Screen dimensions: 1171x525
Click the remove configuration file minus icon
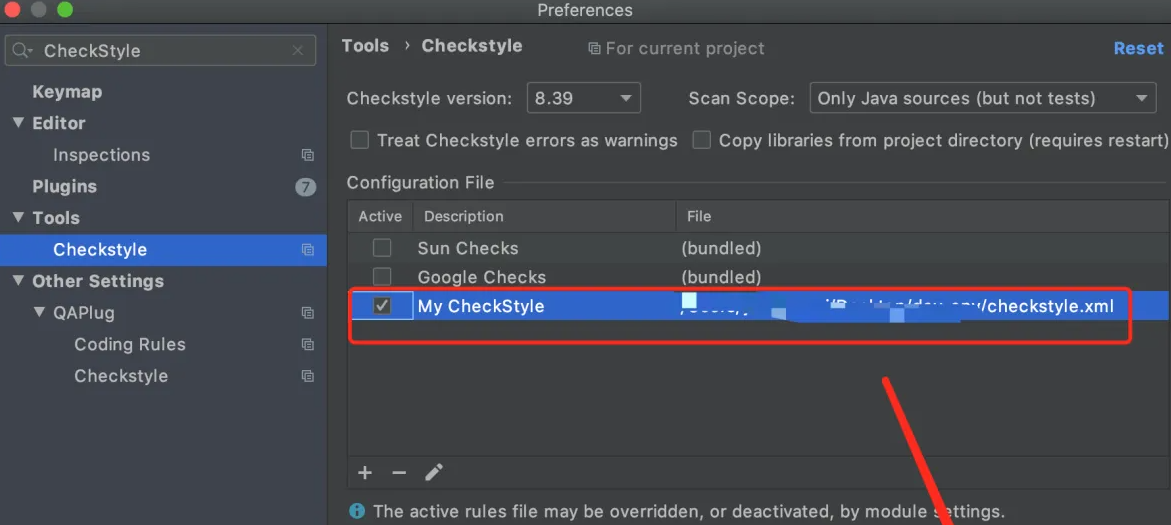click(x=399, y=473)
